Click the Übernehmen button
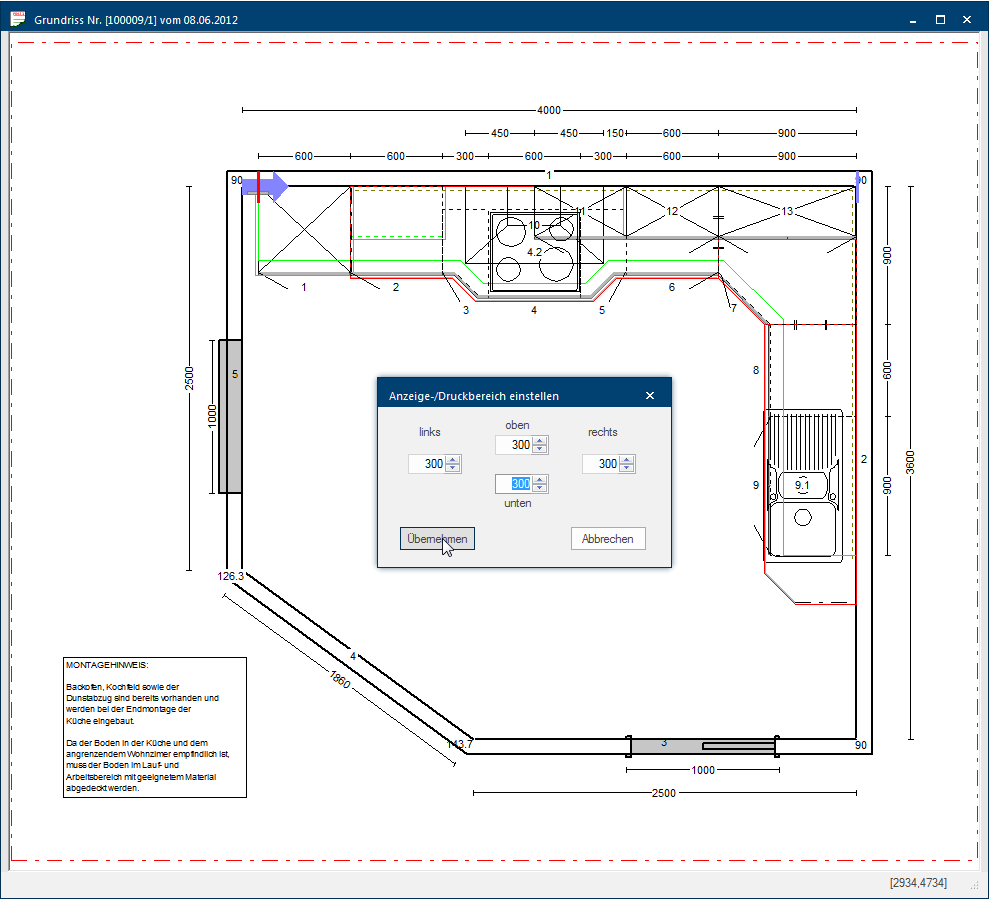Viewport: 989px width, 899px height. (437, 539)
